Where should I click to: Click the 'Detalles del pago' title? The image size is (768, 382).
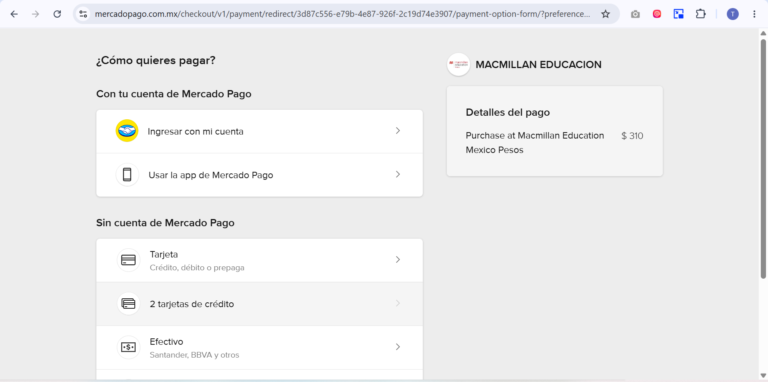click(507, 113)
